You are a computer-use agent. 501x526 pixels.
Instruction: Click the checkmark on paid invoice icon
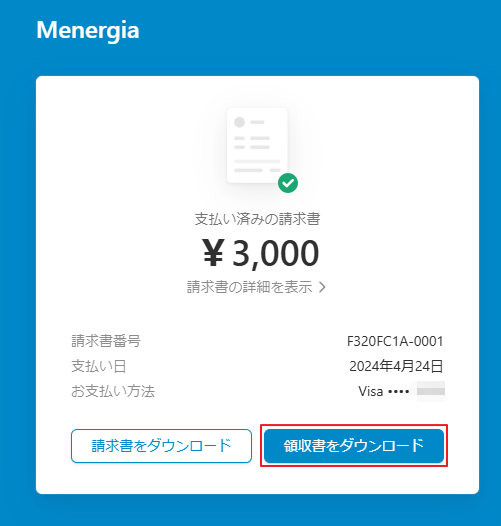click(x=288, y=183)
